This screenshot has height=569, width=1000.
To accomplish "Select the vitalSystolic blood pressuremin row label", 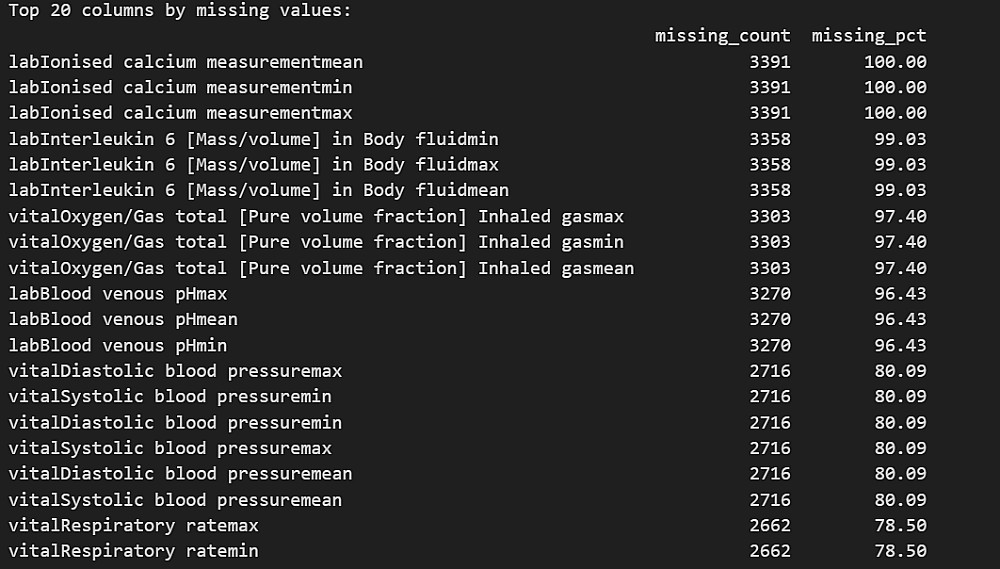I will pos(170,397).
